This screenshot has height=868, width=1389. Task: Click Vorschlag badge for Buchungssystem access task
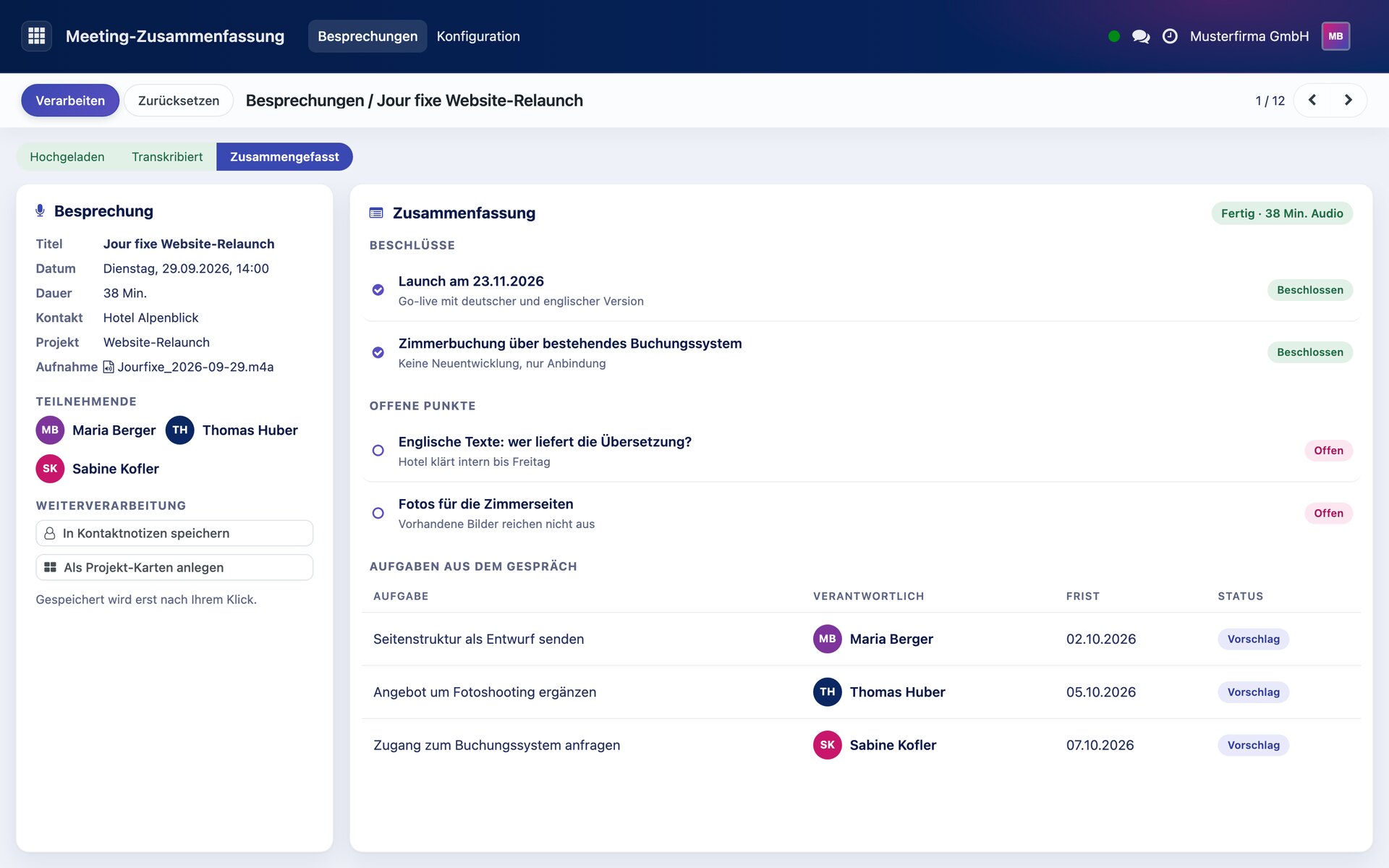click(1253, 745)
